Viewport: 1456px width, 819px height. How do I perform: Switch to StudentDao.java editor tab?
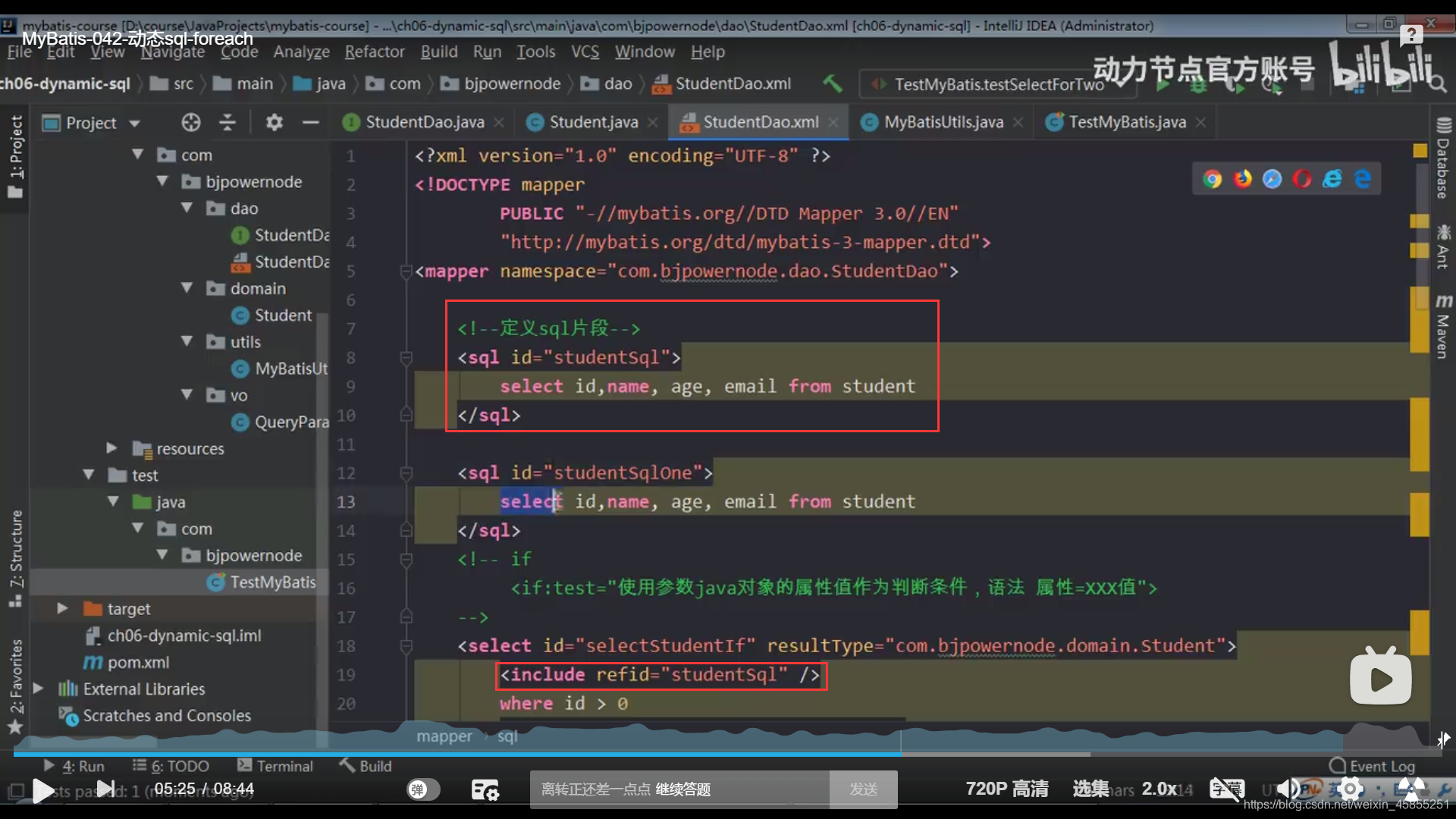(x=424, y=122)
